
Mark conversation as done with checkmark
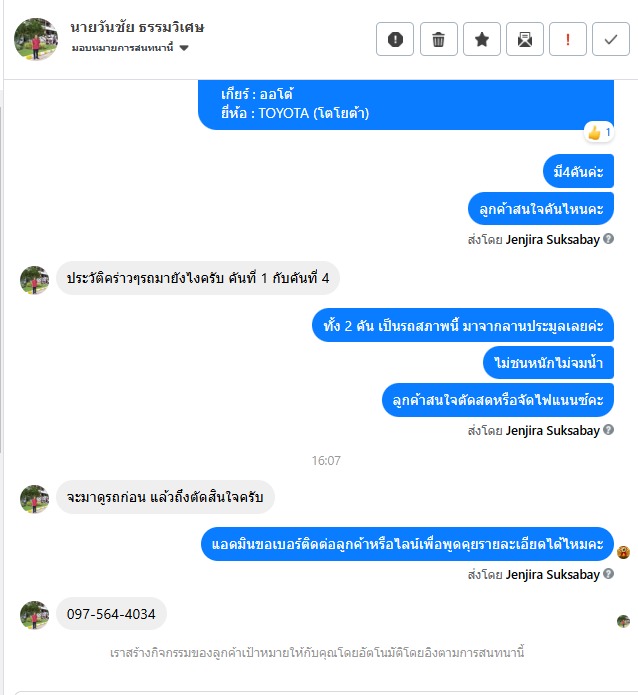click(611, 39)
